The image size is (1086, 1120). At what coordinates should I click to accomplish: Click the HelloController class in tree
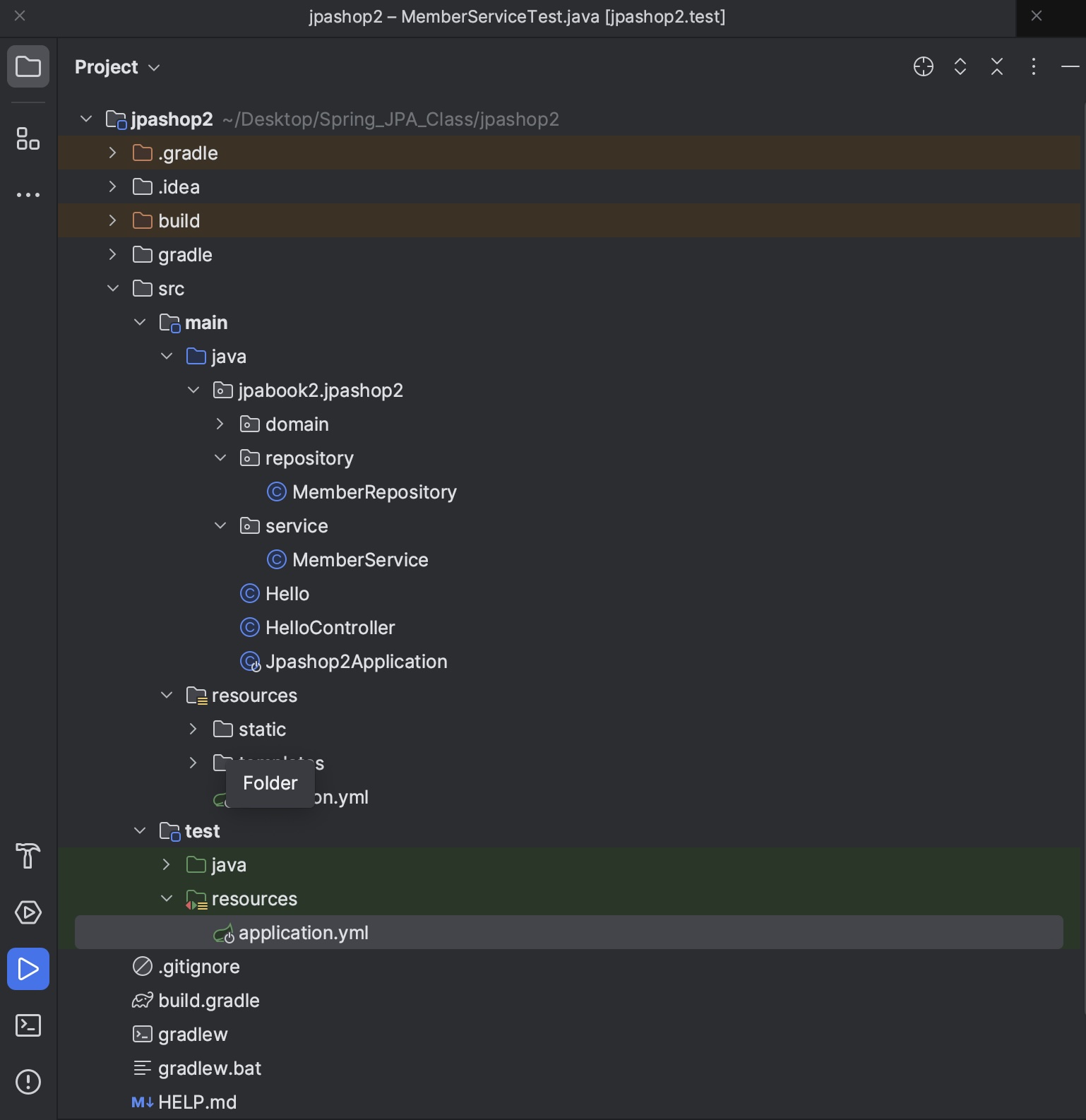point(330,628)
